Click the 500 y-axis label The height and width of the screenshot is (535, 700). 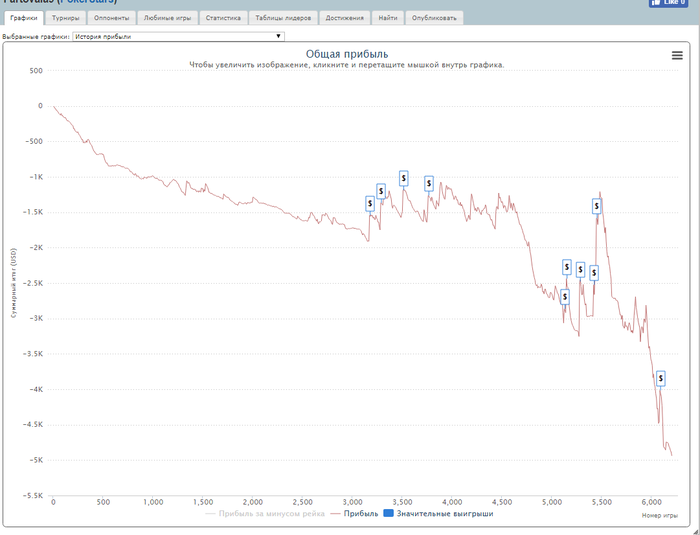(x=36, y=71)
